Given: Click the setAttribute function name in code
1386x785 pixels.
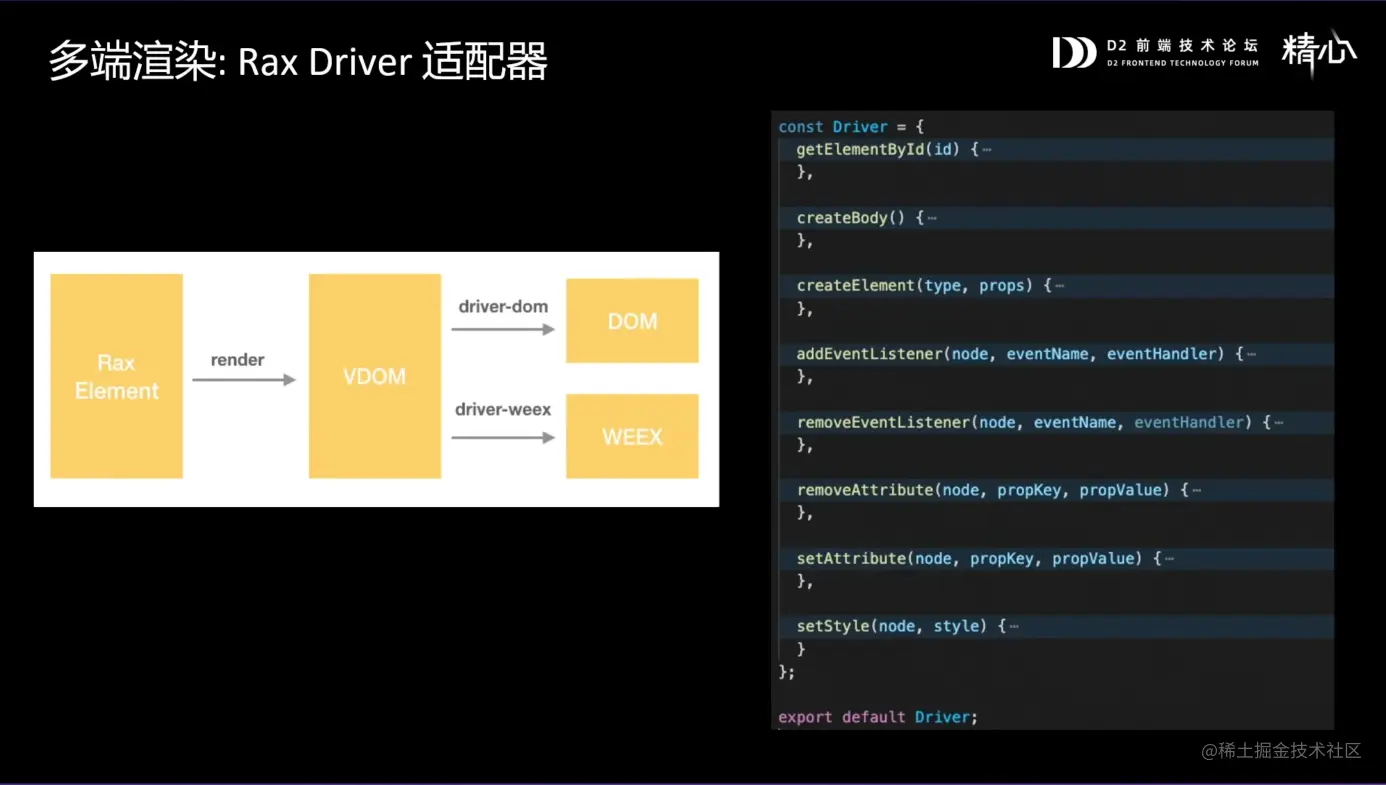Looking at the screenshot, I should [x=851, y=558].
